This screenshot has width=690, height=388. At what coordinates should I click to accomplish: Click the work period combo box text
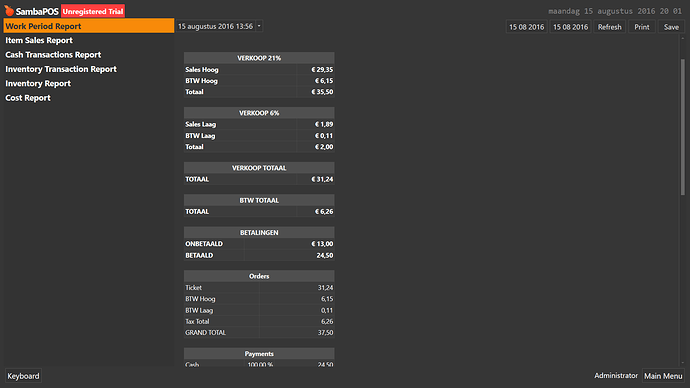(x=215, y=26)
